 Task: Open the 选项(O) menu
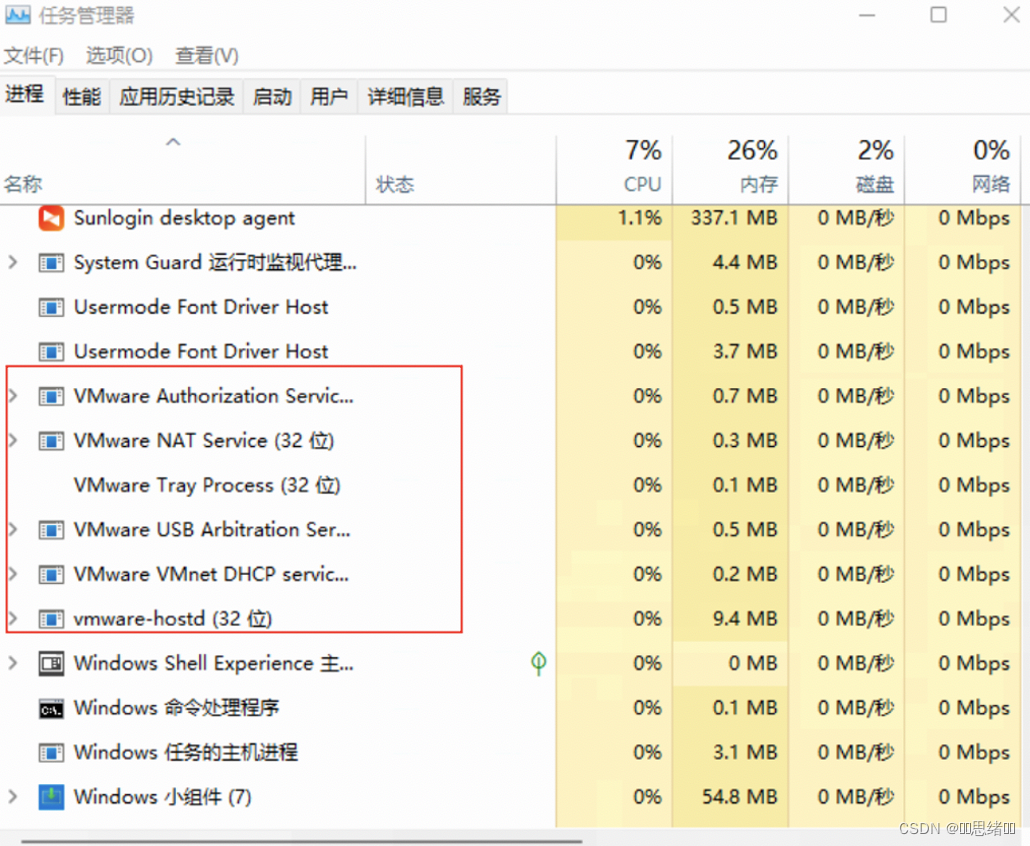120,56
